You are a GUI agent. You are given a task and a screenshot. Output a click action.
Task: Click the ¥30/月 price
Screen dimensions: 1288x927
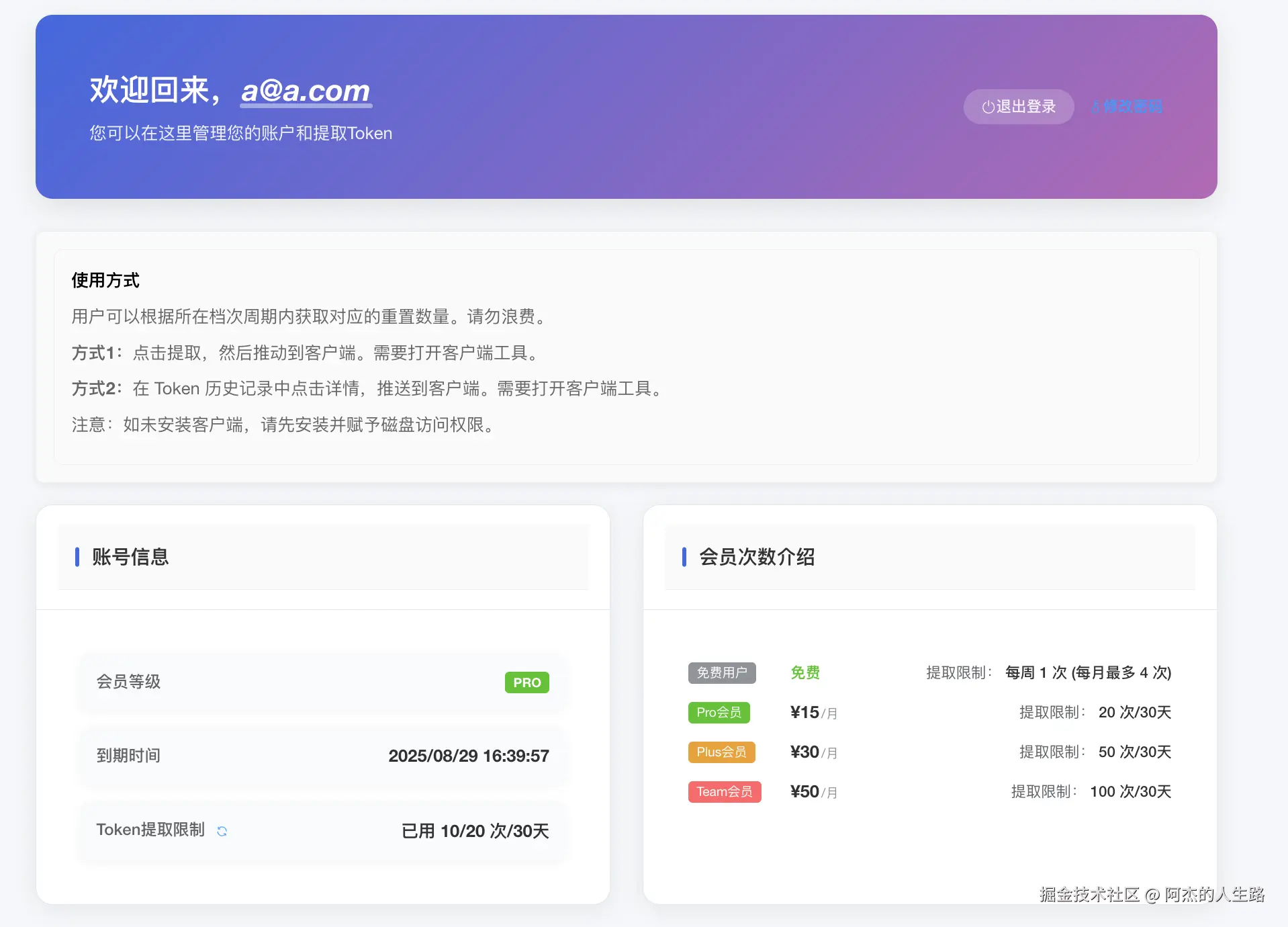point(813,752)
